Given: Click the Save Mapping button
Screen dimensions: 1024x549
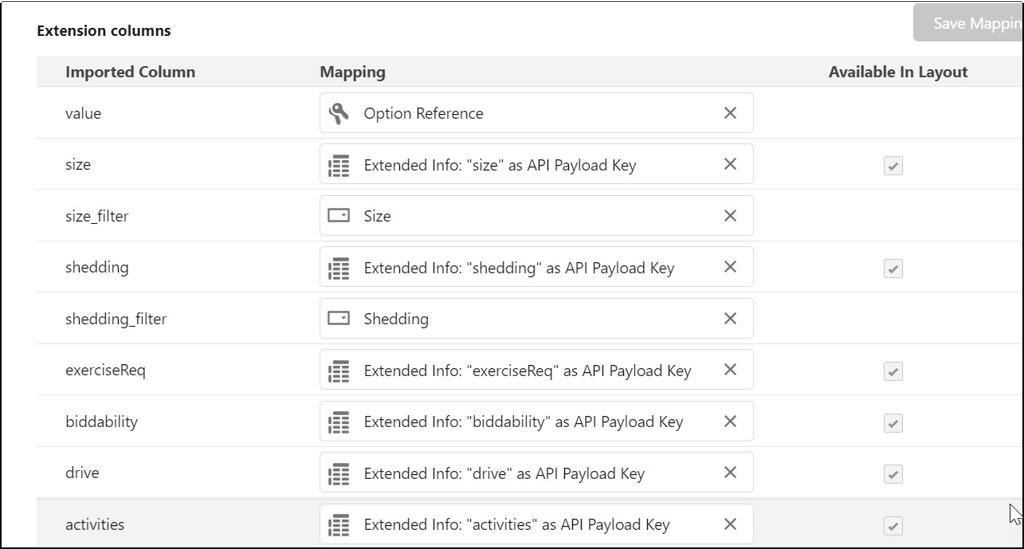Looking at the screenshot, I should pos(968,23).
